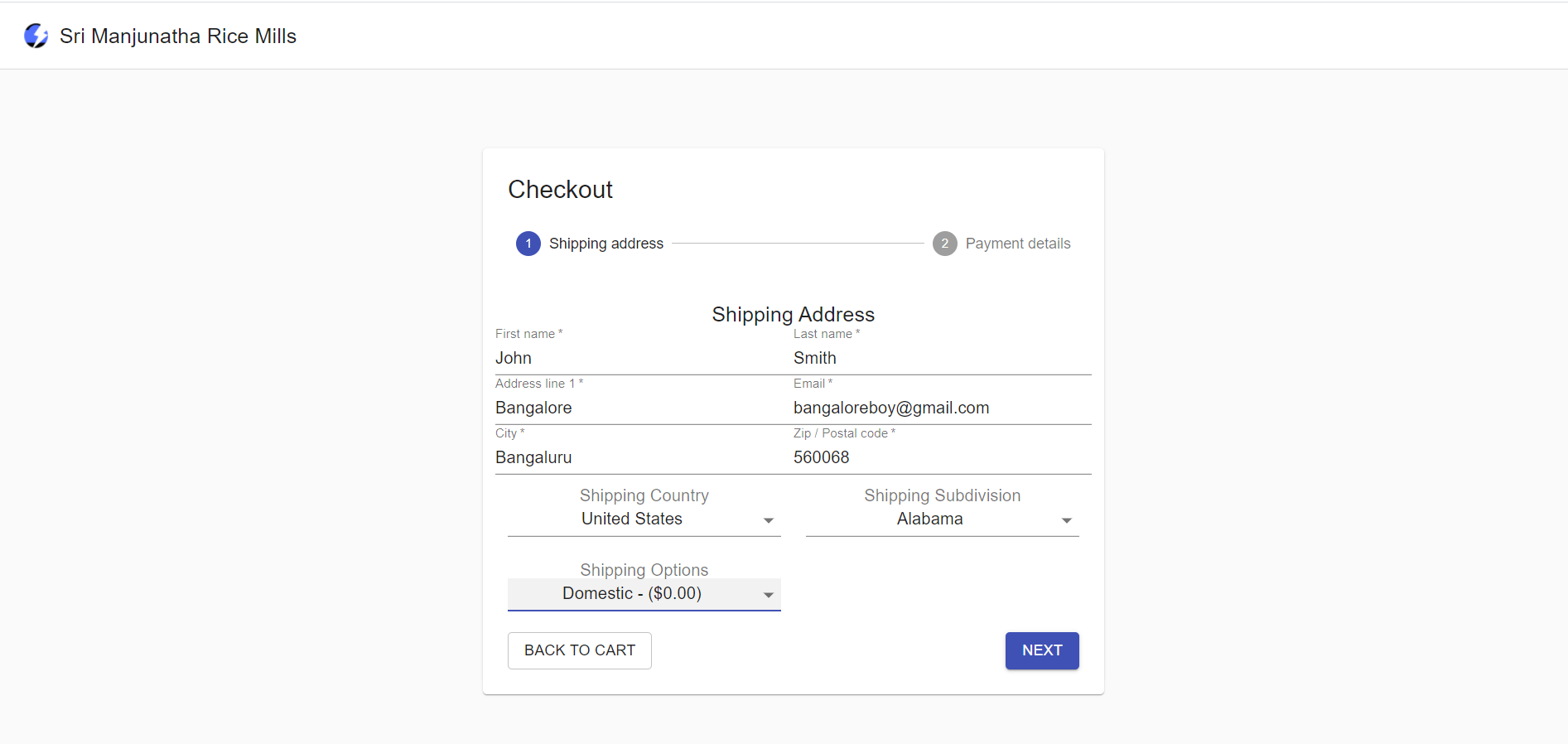Click the Checkout heading text
This screenshot has width=1568, height=744.
coord(560,190)
